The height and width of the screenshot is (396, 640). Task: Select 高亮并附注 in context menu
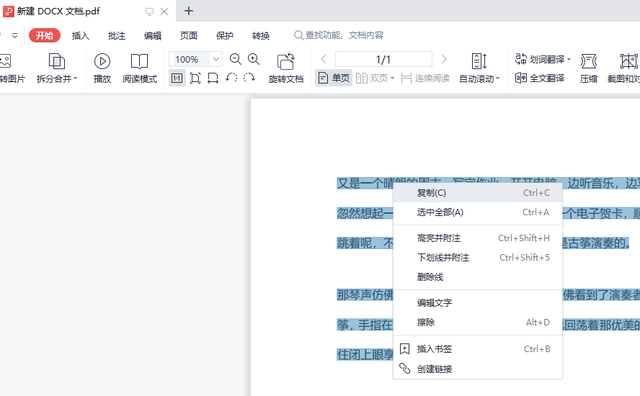[x=478, y=238]
